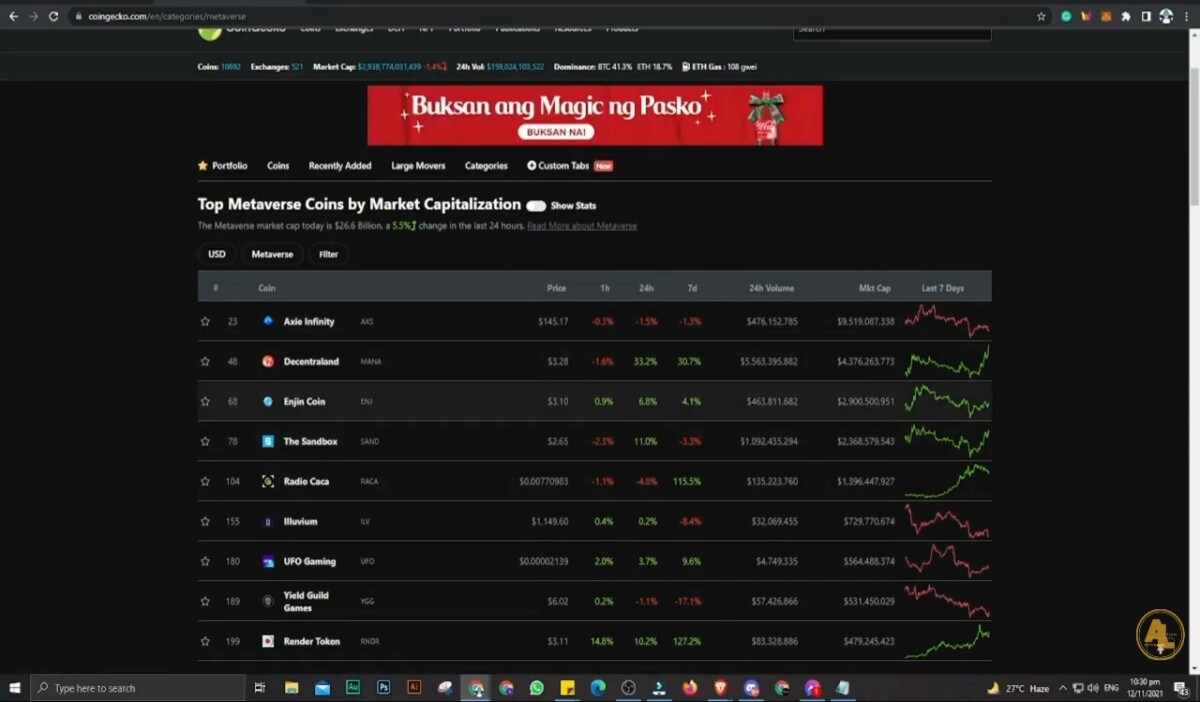
Task: Switch to the Recently Added tab
Action: (340, 165)
